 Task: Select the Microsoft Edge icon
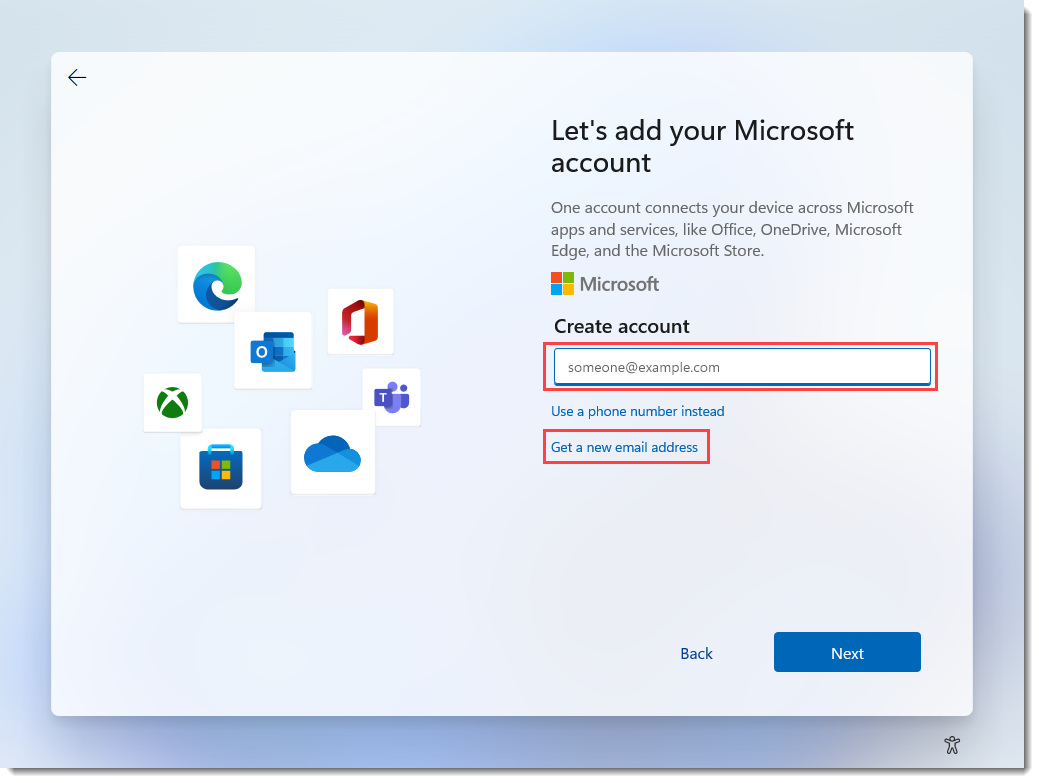[x=216, y=284]
